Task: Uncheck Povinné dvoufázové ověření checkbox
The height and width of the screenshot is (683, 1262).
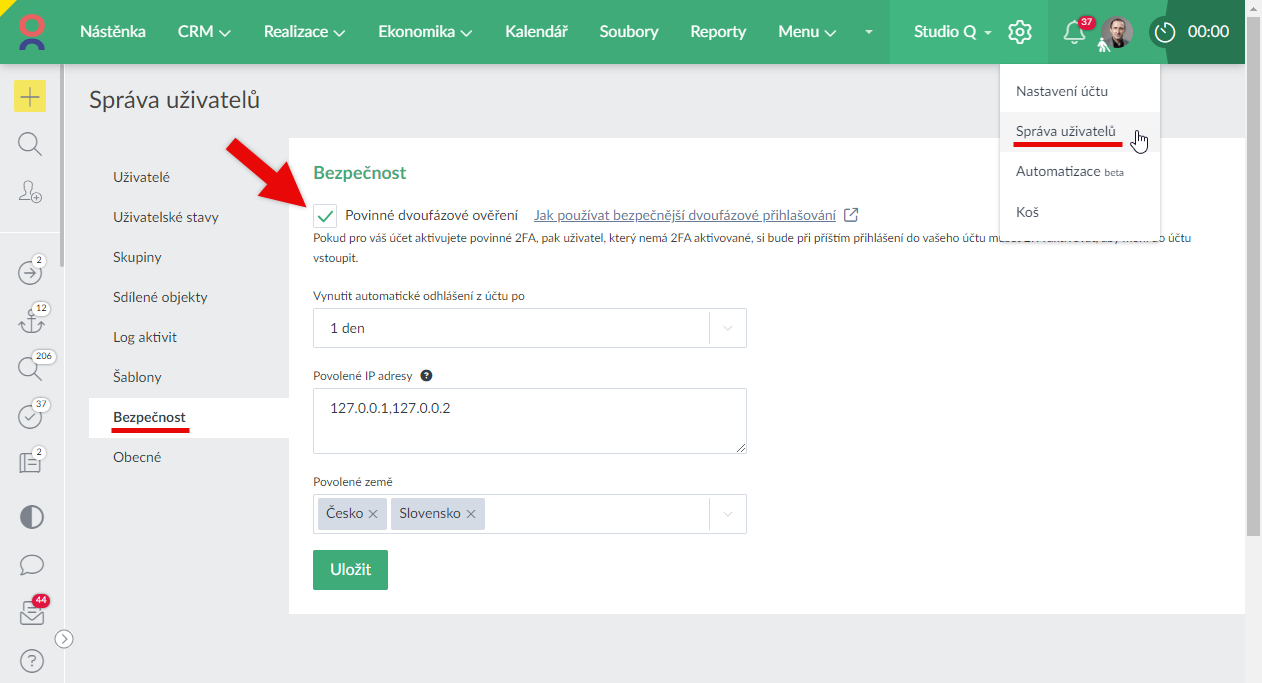Action: [x=325, y=215]
